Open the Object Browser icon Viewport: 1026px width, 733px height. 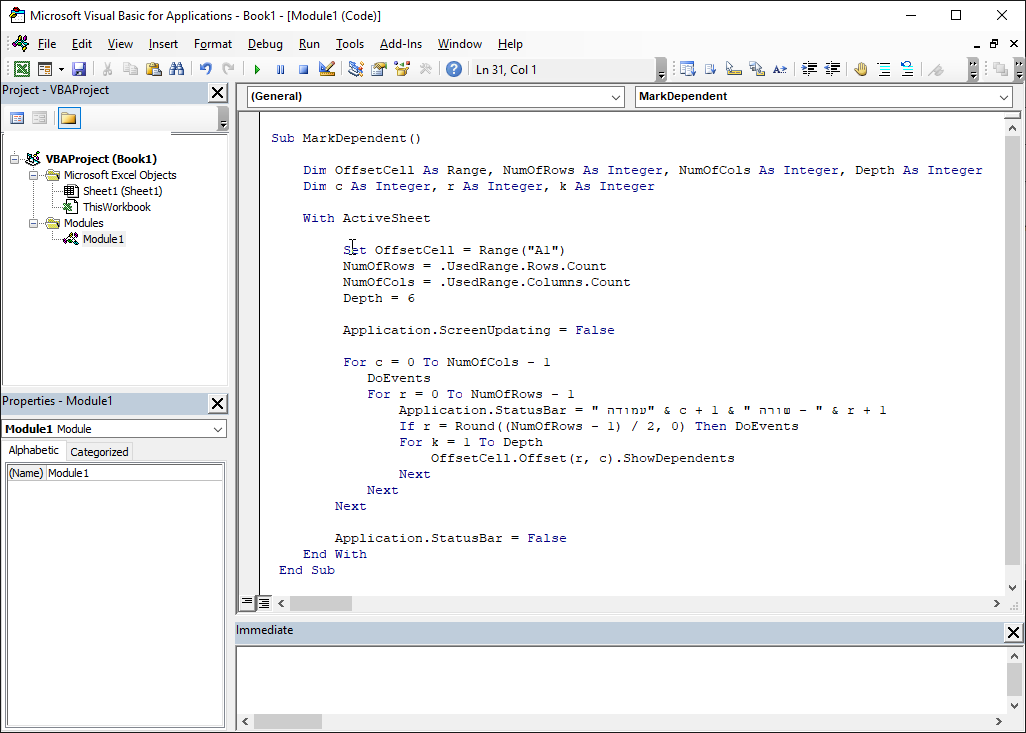(402, 69)
